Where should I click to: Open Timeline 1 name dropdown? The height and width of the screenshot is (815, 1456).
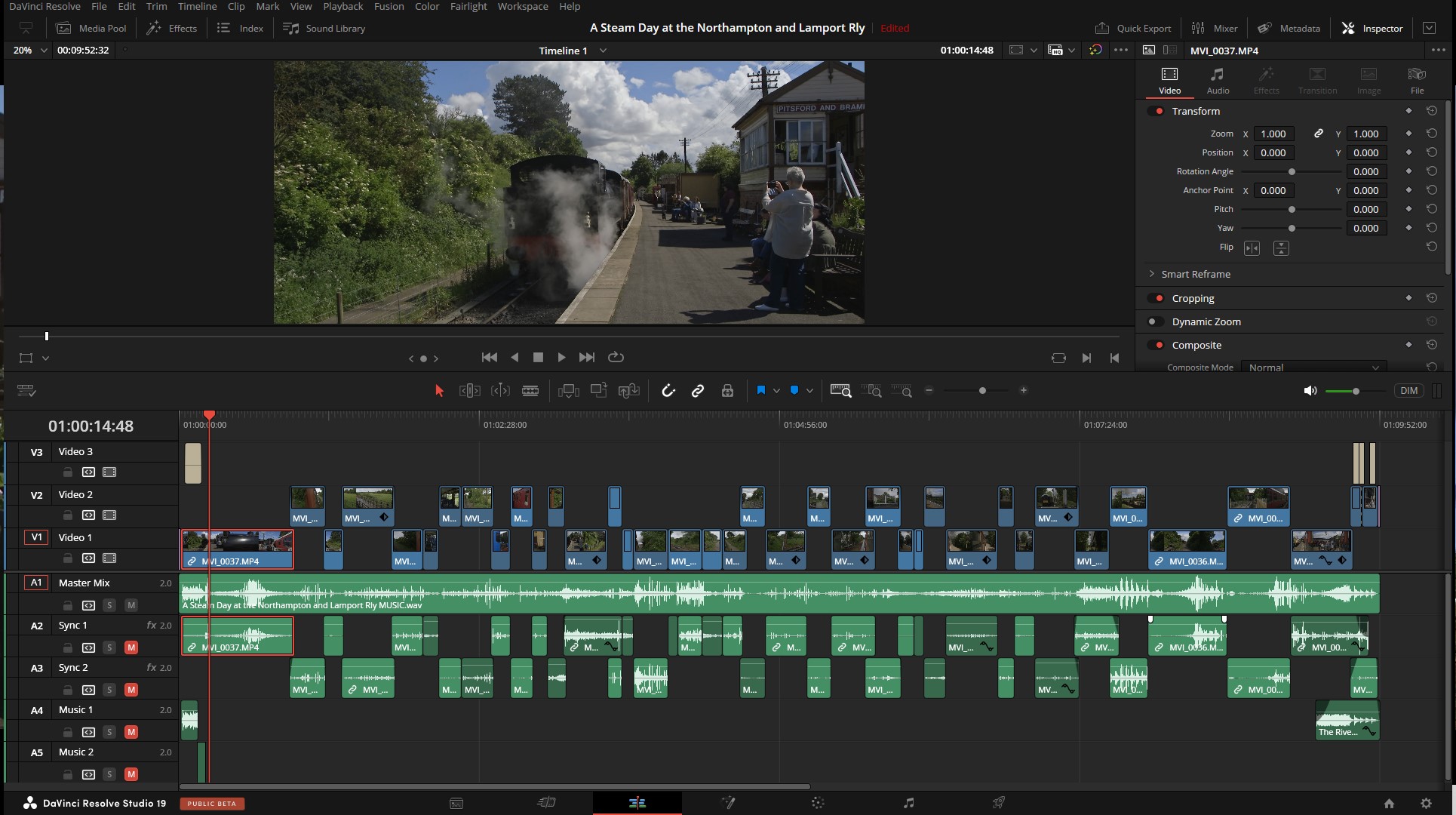point(603,51)
